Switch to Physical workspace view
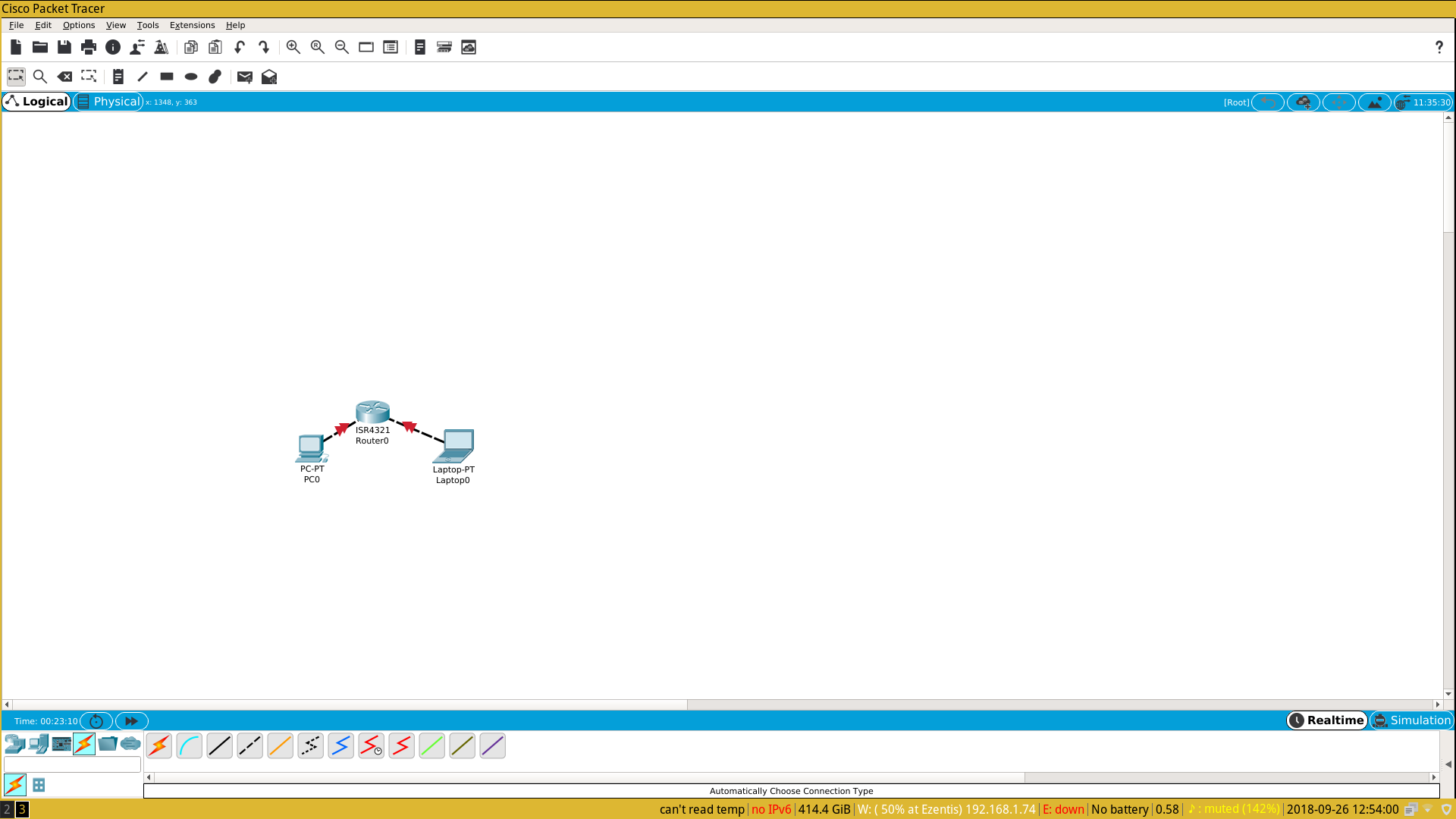The width and height of the screenshot is (1456, 819). coord(108,102)
